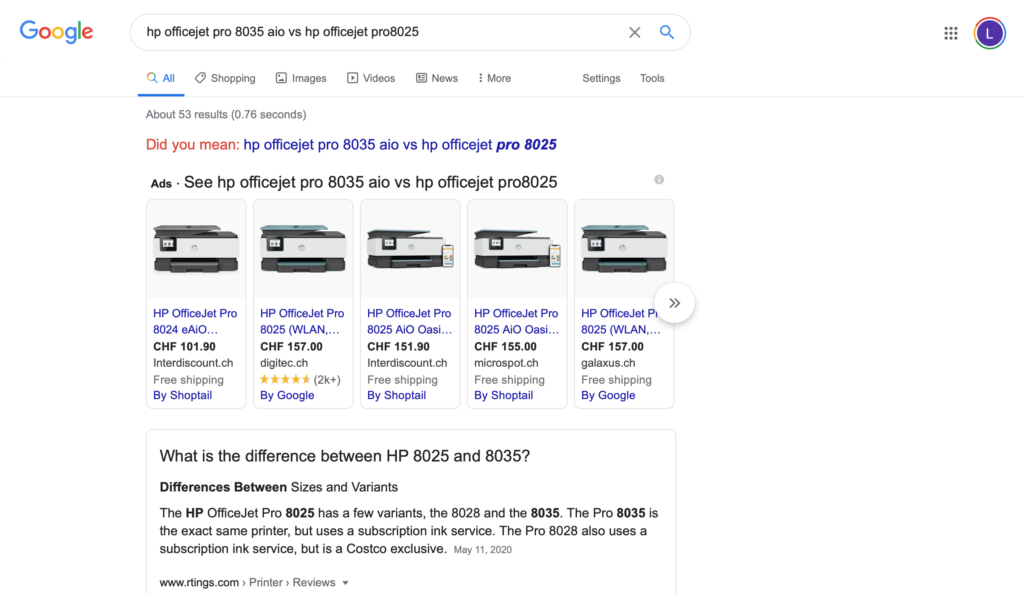
Task: Click the CHF 155.00 price text
Action: 505,347
